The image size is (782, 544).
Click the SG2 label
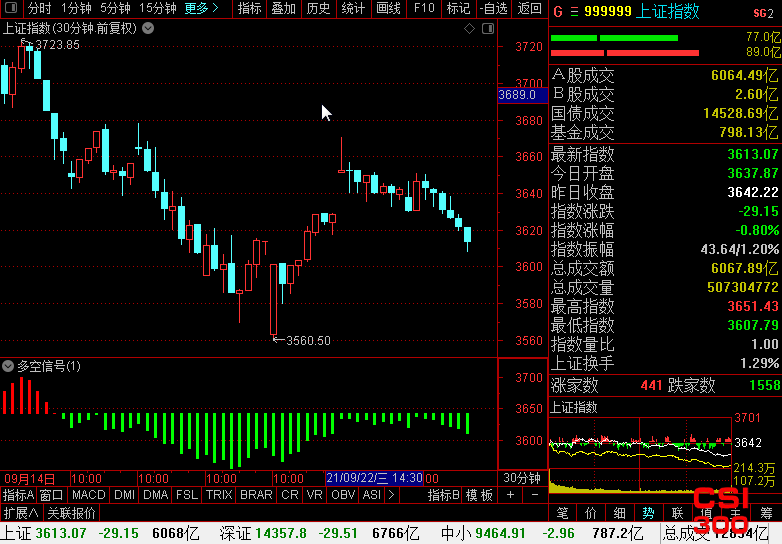(764, 13)
